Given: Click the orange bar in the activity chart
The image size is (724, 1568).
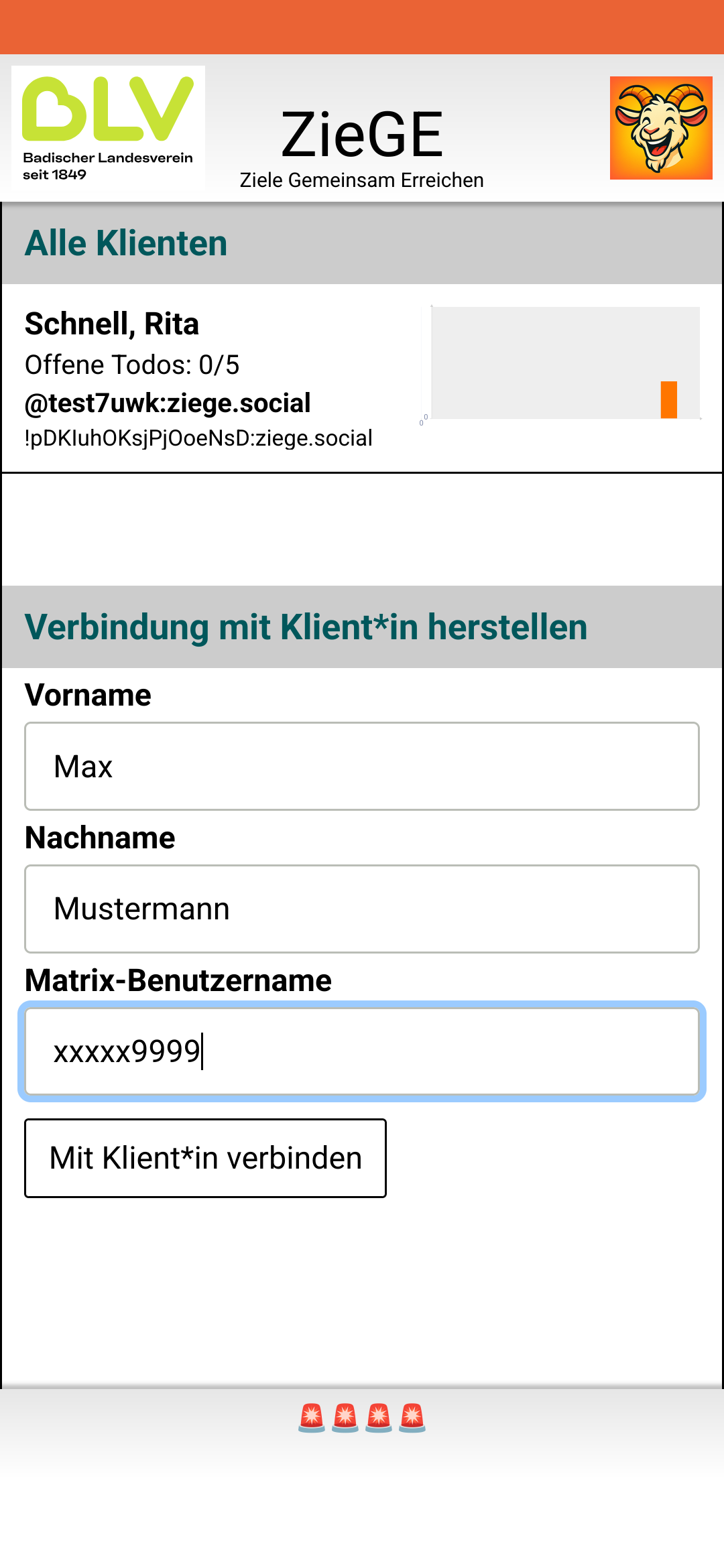Looking at the screenshot, I should pyautogui.click(x=668, y=401).
